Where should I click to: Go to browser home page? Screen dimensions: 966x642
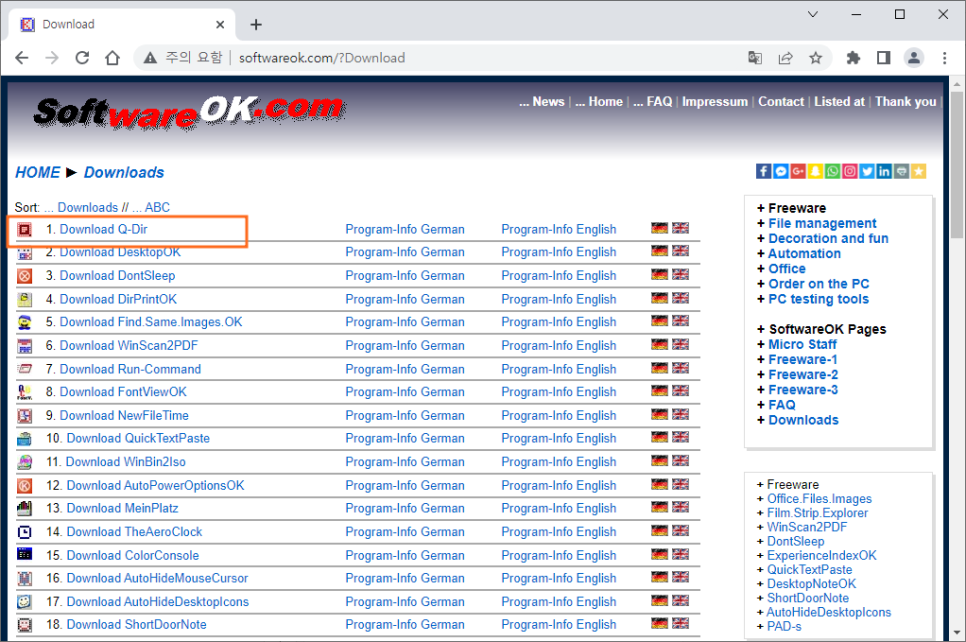pos(112,58)
